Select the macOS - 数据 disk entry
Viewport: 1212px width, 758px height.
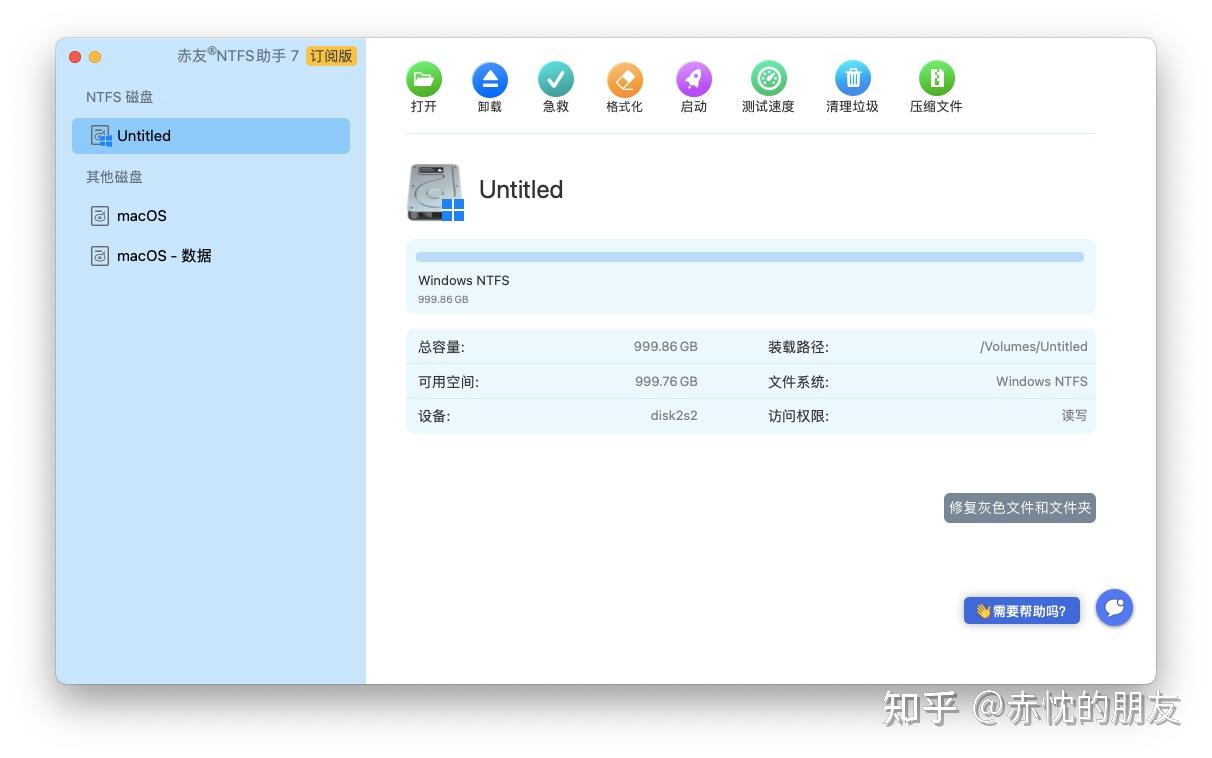163,255
